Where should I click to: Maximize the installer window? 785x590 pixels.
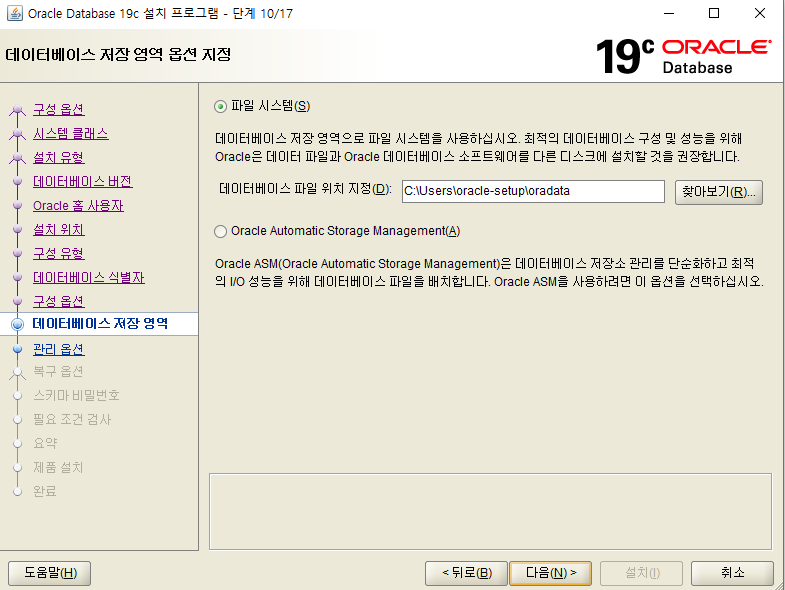(714, 14)
